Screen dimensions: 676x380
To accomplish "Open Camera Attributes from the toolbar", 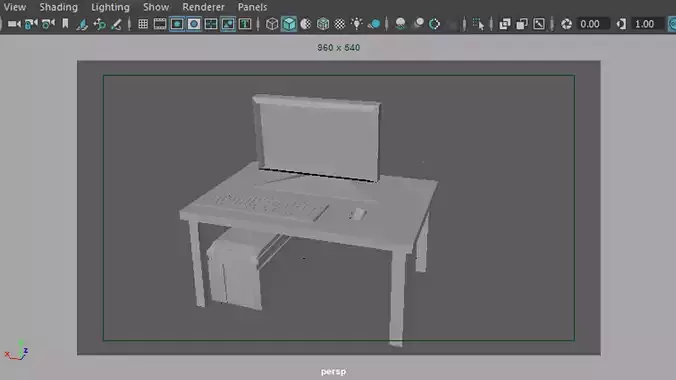I will click(48, 24).
